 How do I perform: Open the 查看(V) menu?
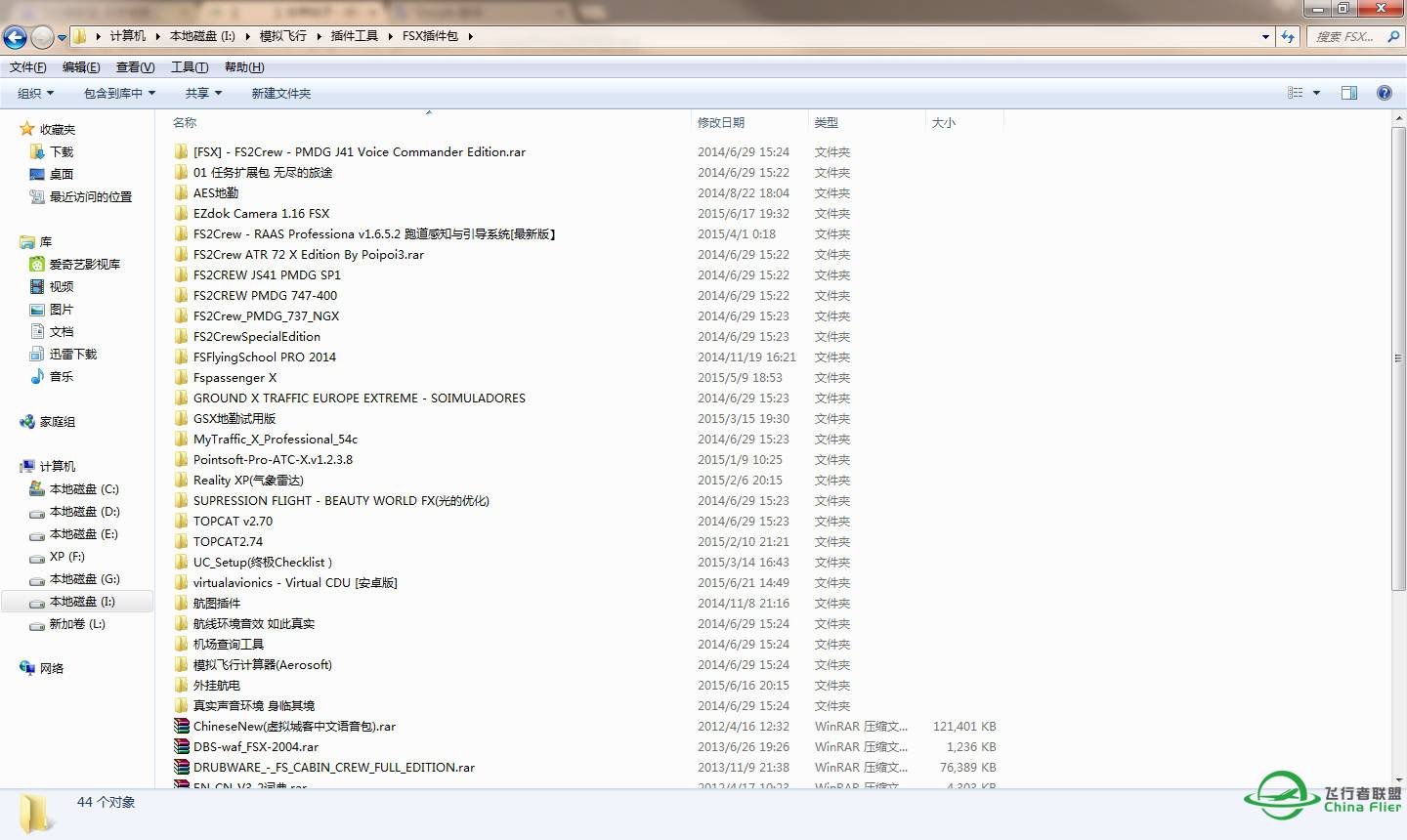tap(135, 66)
